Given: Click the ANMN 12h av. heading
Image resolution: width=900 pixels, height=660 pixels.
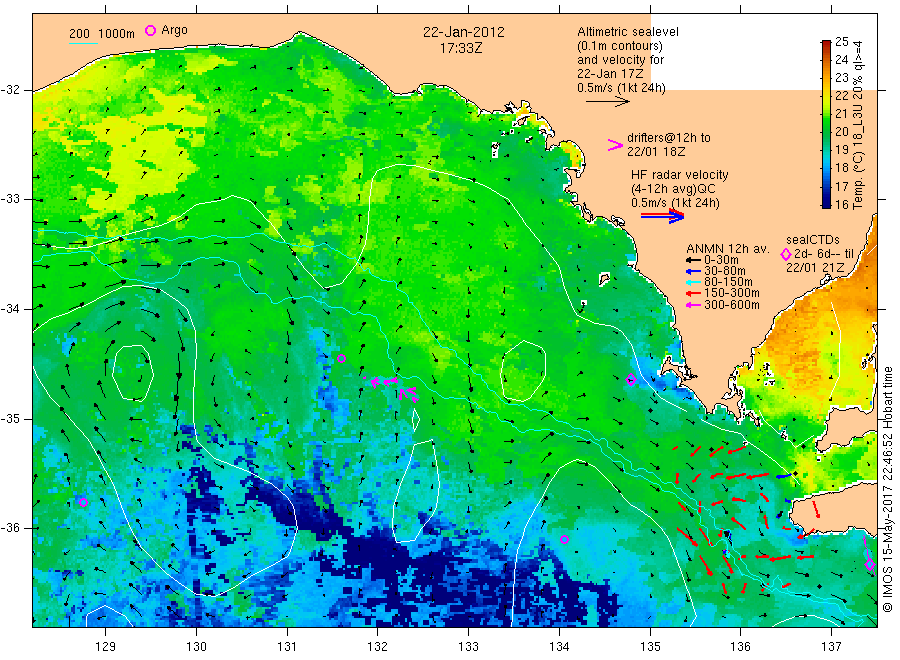Looking at the screenshot, I should click(x=728, y=249).
